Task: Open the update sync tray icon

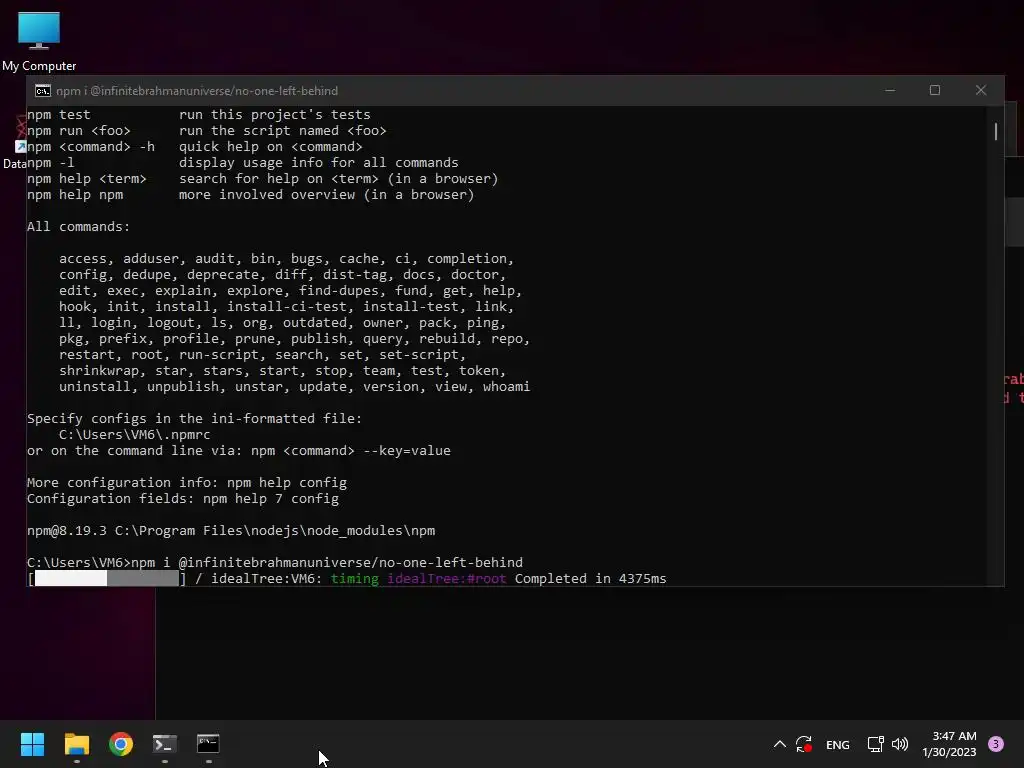Action: click(804, 744)
